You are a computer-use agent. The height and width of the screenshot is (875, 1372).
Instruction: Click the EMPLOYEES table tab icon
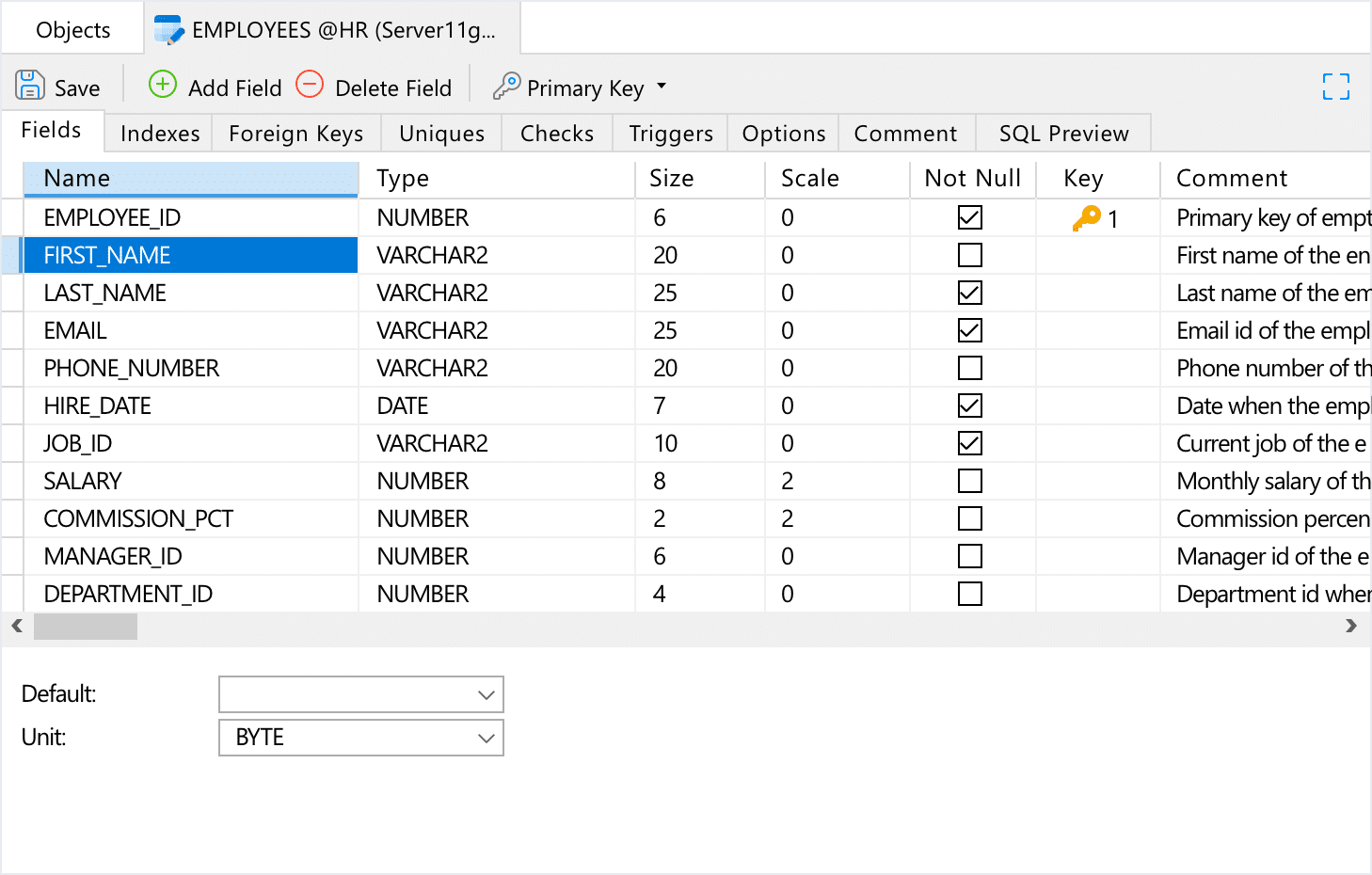(x=168, y=30)
